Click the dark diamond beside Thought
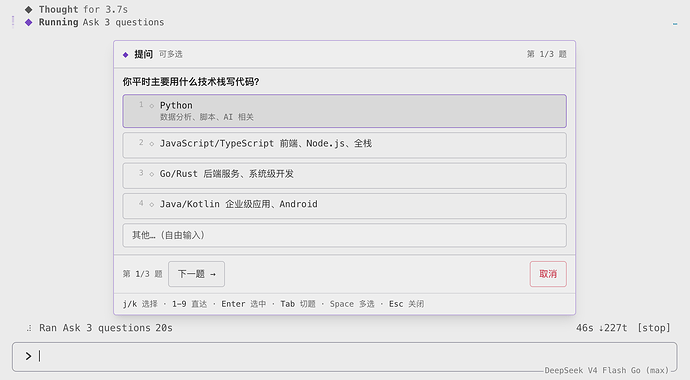This screenshot has height=380, width=690. tap(29, 9)
